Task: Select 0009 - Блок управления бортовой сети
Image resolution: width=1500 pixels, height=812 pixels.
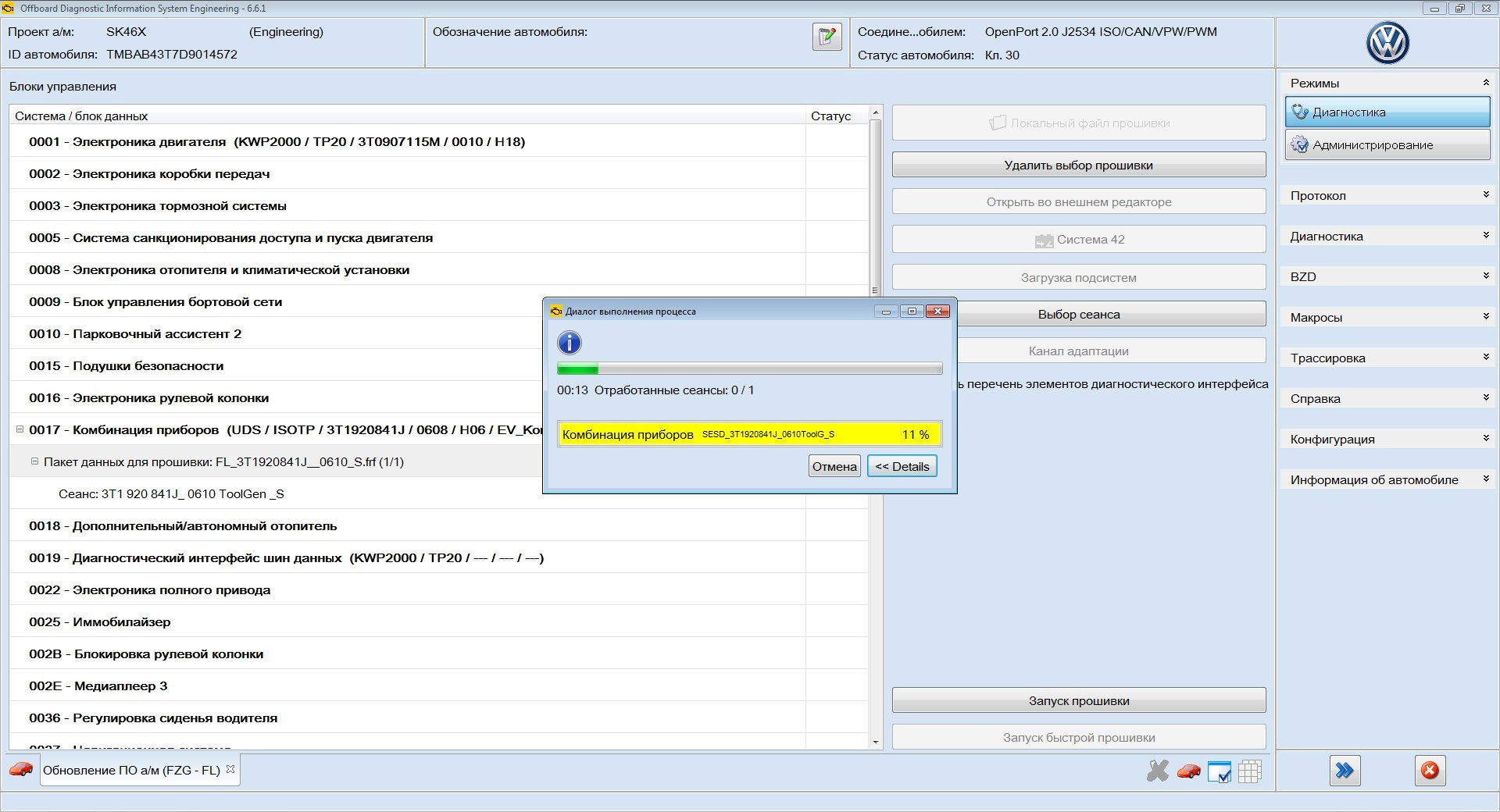Action: [x=277, y=301]
